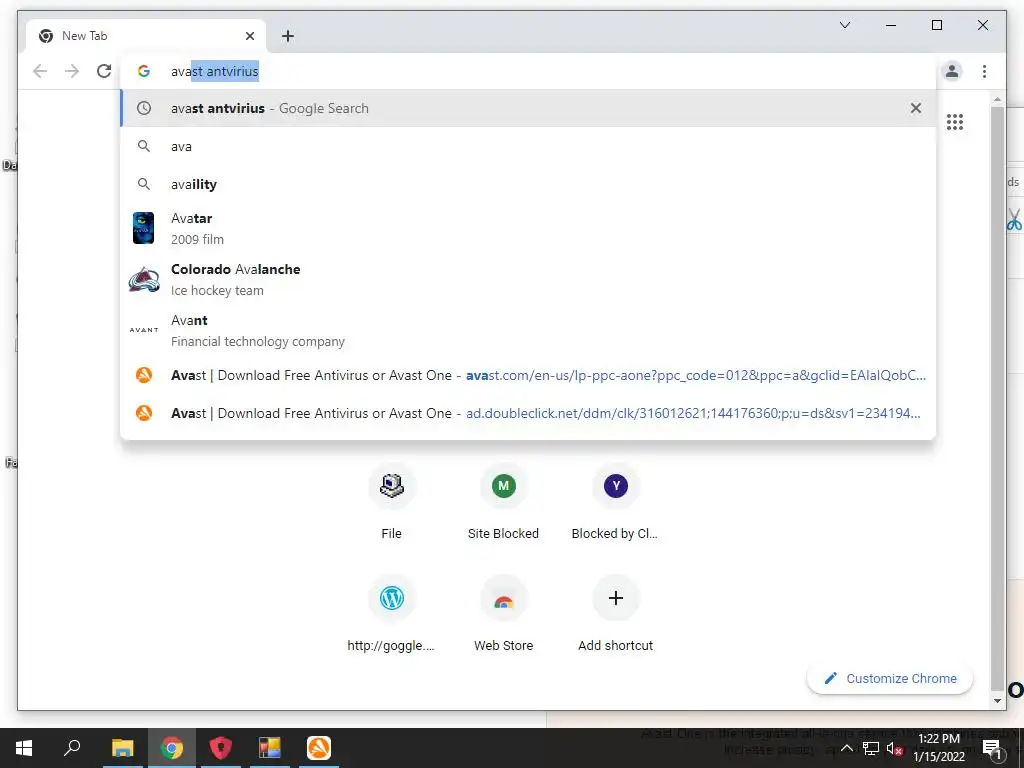Click the Colorado Avalanche logo thumbnail
Screen dimensions: 1024x768
click(x=144, y=280)
